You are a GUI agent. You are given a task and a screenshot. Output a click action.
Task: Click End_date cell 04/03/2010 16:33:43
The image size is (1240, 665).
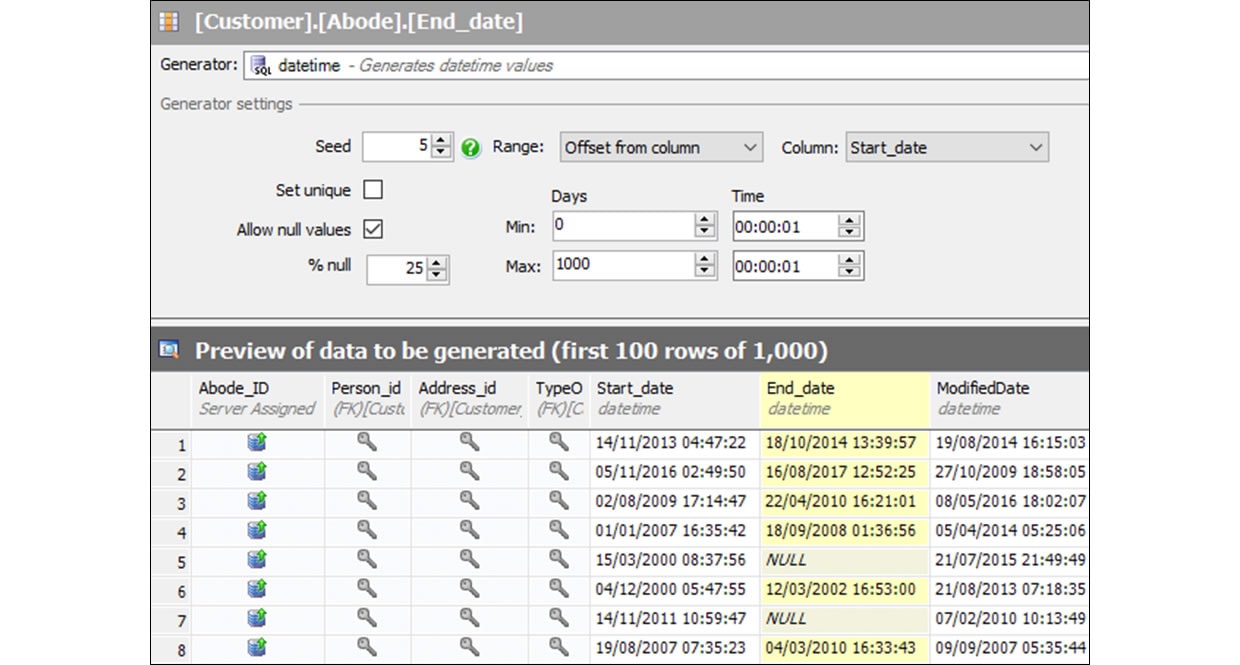pyautogui.click(x=845, y=648)
